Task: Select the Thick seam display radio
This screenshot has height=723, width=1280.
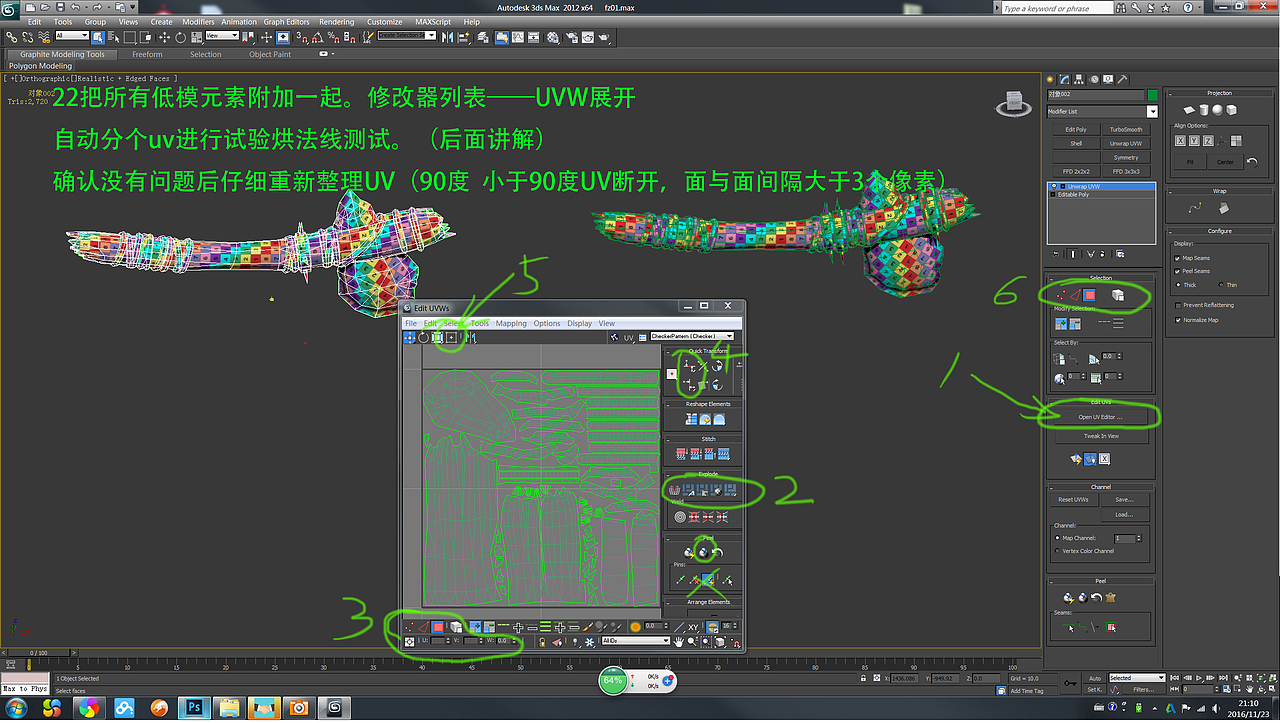Action: [1178, 285]
